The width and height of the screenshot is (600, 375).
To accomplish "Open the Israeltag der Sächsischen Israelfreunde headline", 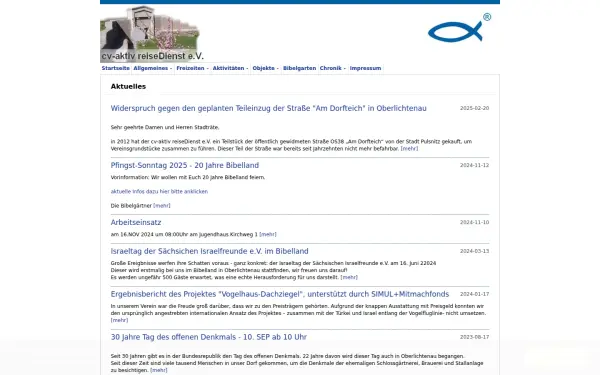I will click(x=209, y=251).
